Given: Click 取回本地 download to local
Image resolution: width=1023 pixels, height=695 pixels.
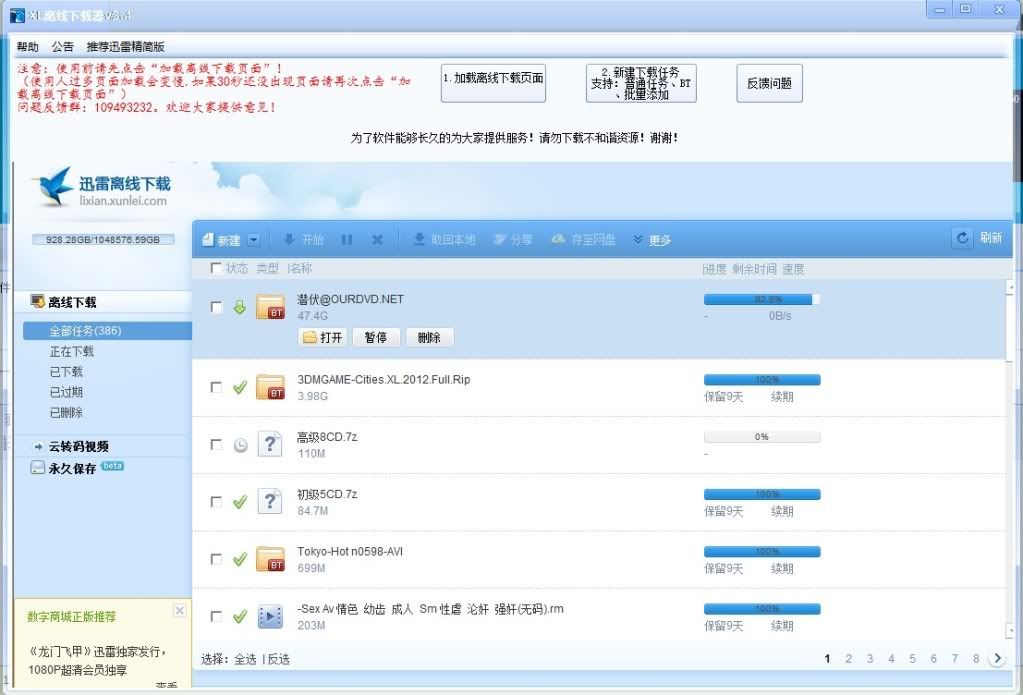Looking at the screenshot, I should 444,240.
